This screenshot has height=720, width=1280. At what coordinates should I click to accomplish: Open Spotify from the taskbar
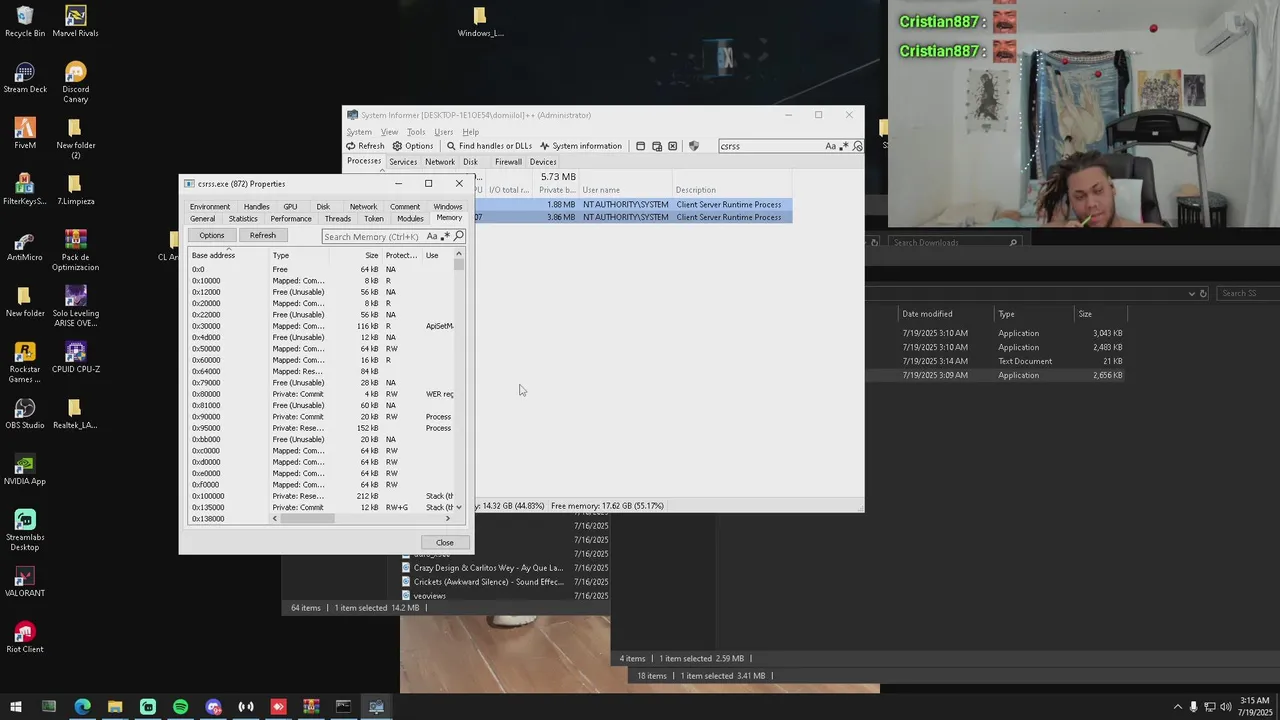(x=180, y=707)
